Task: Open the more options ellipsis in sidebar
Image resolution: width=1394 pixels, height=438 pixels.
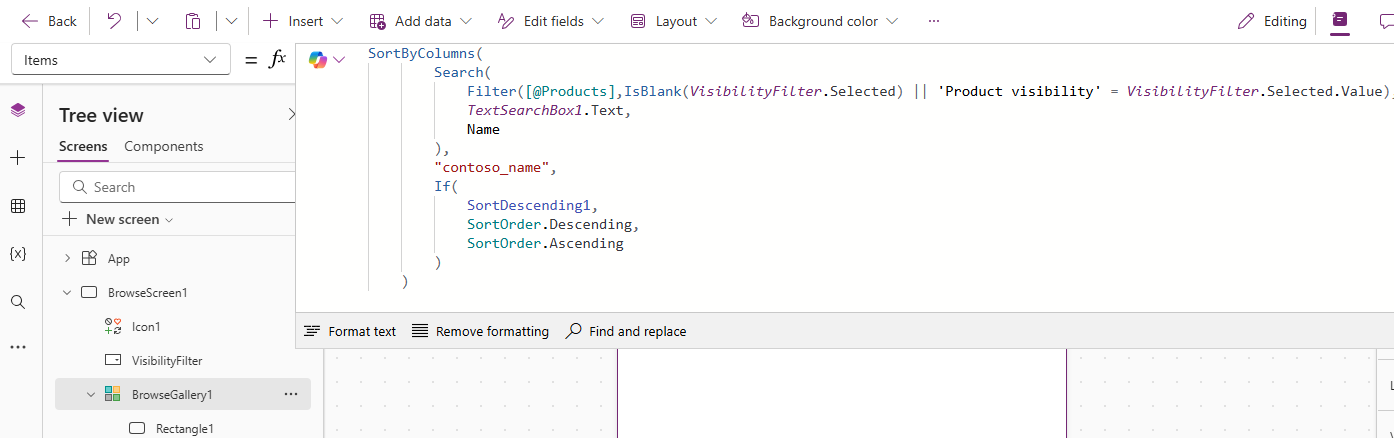Action: point(18,347)
